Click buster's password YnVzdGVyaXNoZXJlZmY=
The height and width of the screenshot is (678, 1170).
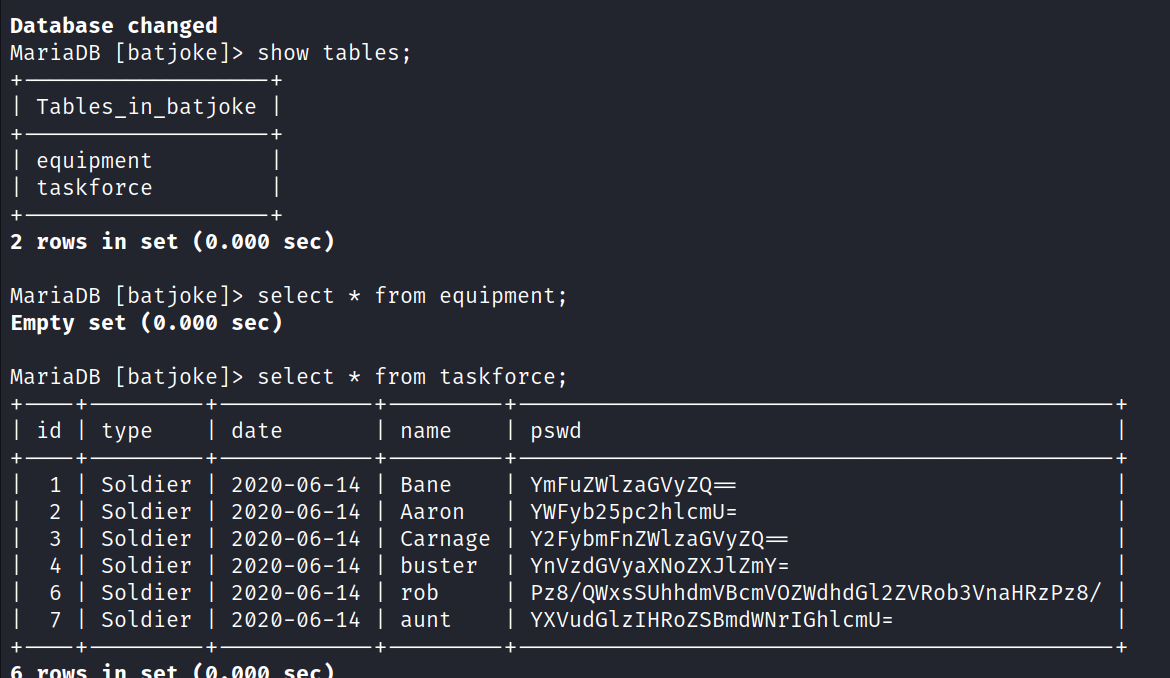click(660, 566)
